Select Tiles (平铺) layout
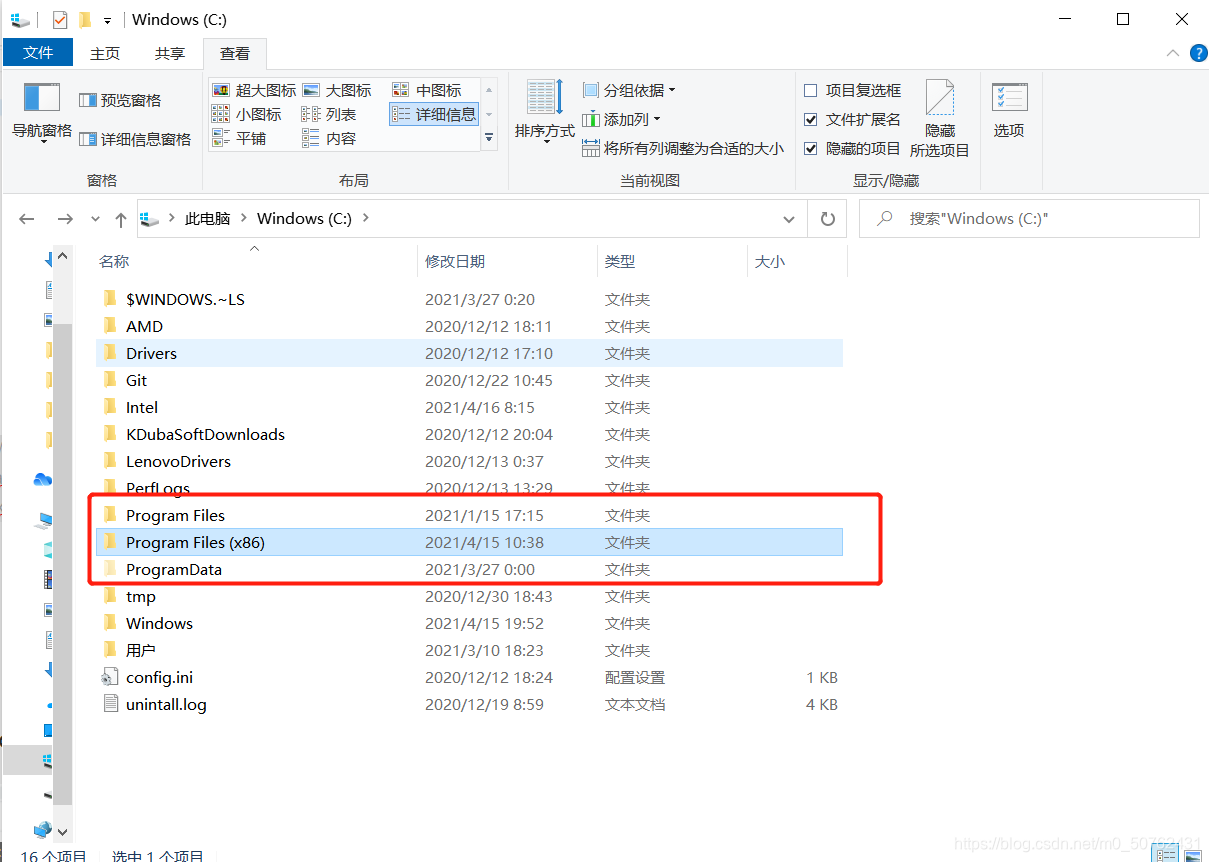The width and height of the screenshot is (1209, 862). [240, 138]
